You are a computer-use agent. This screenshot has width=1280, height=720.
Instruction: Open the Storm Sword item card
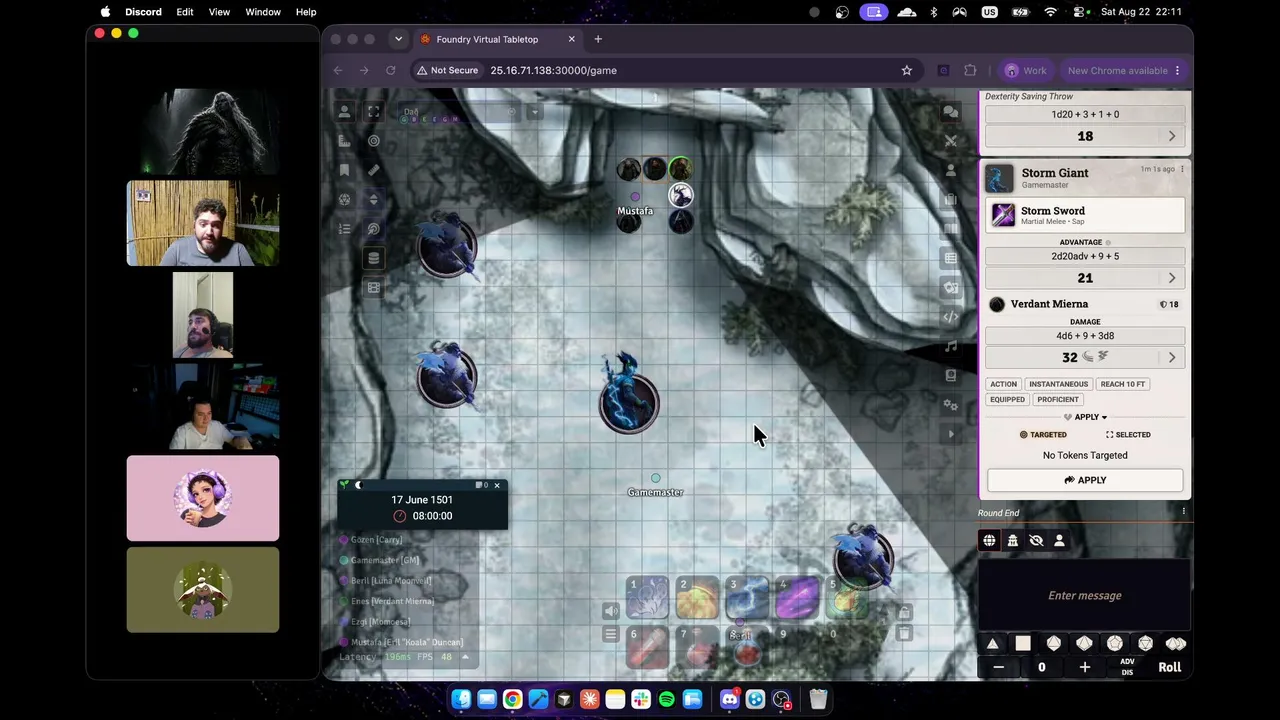pyautogui.click(x=1085, y=215)
